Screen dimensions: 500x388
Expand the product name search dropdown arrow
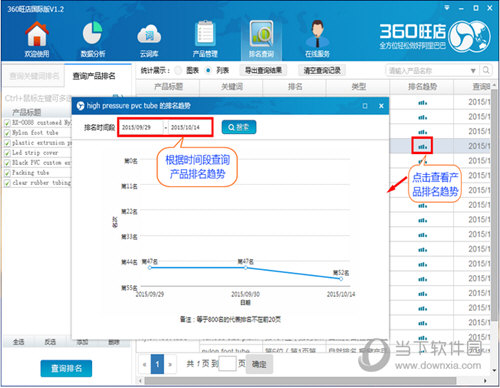(473, 71)
